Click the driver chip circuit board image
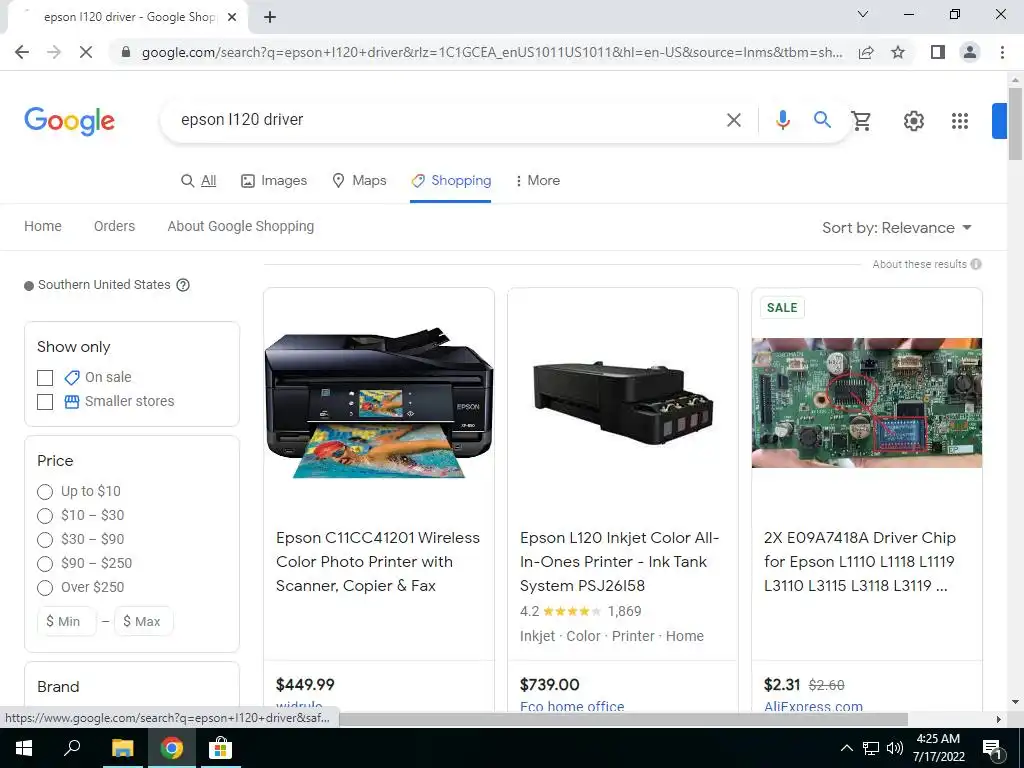 point(867,402)
